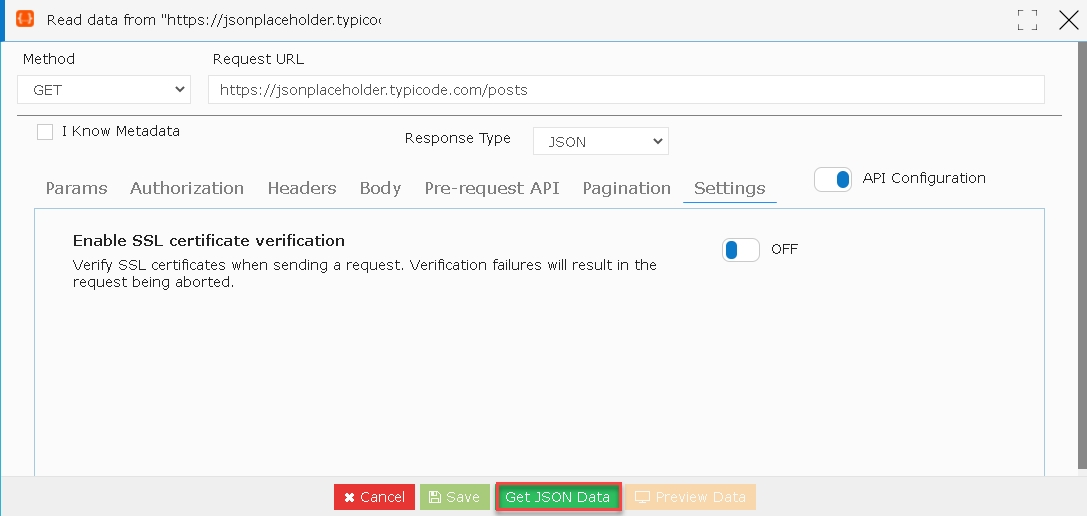Toggle the API Configuration switch
This screenshot has width=1087, height=516.
833,180
